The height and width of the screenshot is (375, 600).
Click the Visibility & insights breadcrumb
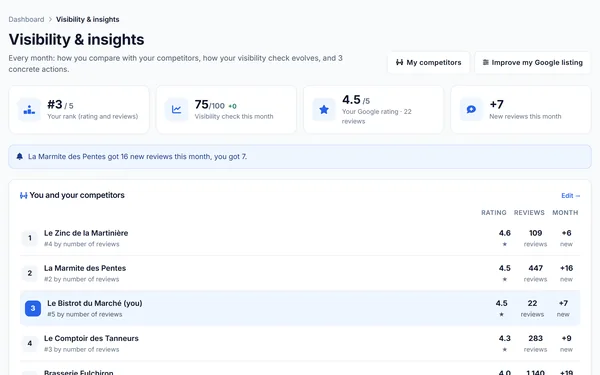click(88, 20)
